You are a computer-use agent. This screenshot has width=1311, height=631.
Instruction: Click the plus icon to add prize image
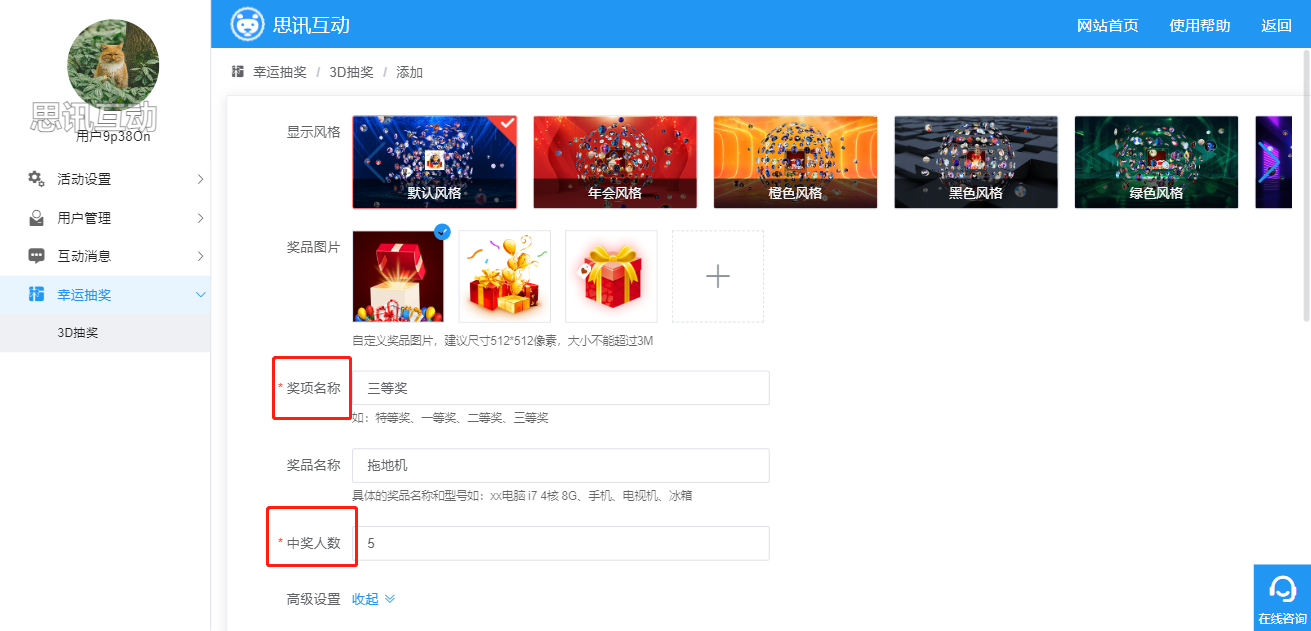point(718,277)
